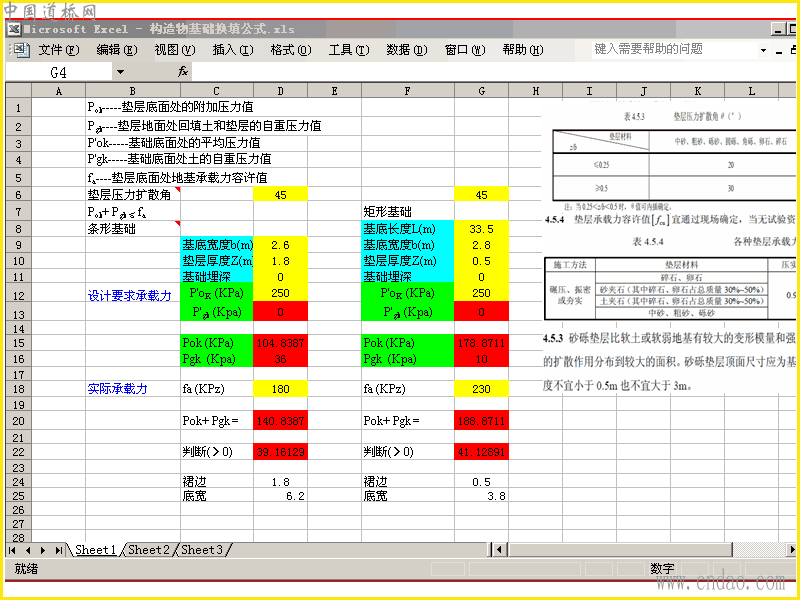Image resolution: width=800 pixels, height=600 pixels.
Task: Click the previous sheet tab arrow
Action: coord(28,550)
